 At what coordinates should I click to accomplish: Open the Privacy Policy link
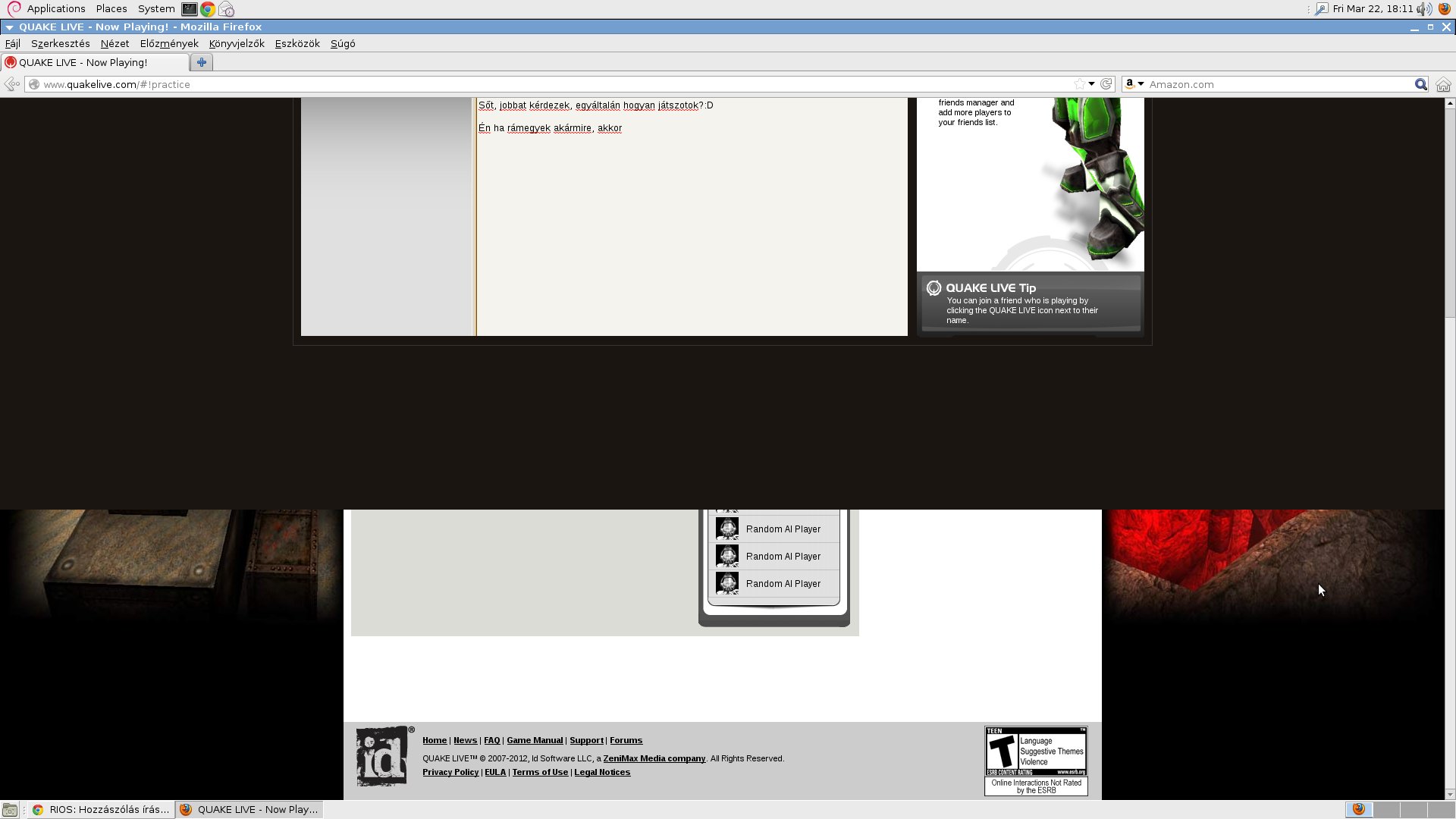pos(450,773)
